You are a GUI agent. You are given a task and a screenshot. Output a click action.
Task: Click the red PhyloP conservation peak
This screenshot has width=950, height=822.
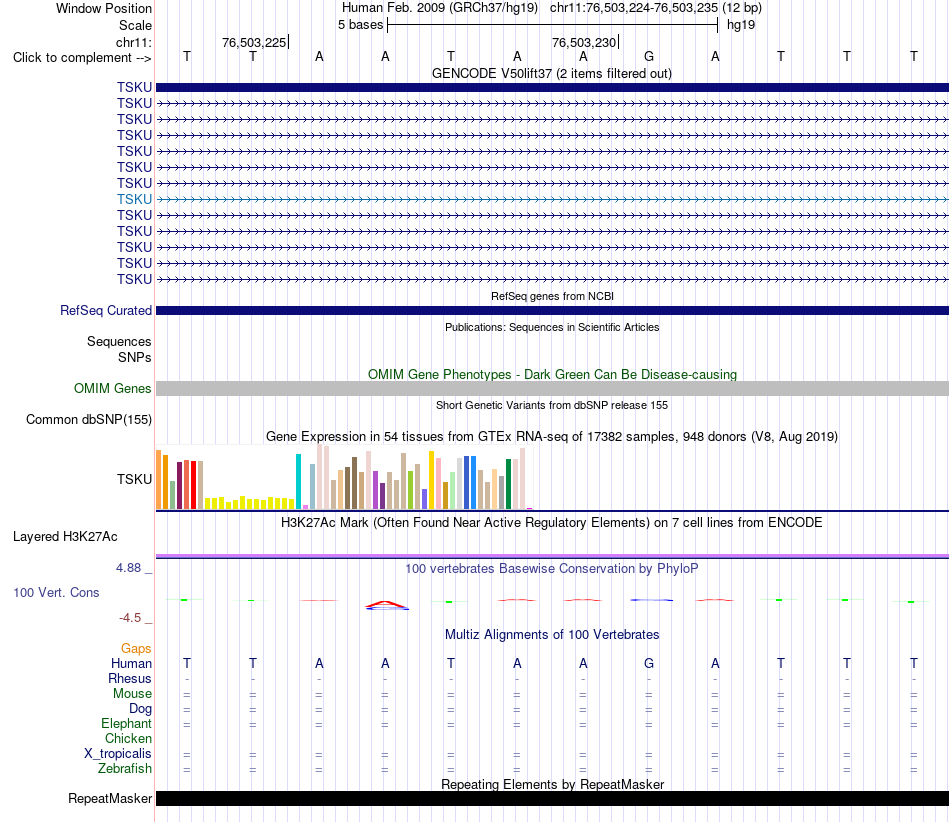387,603
